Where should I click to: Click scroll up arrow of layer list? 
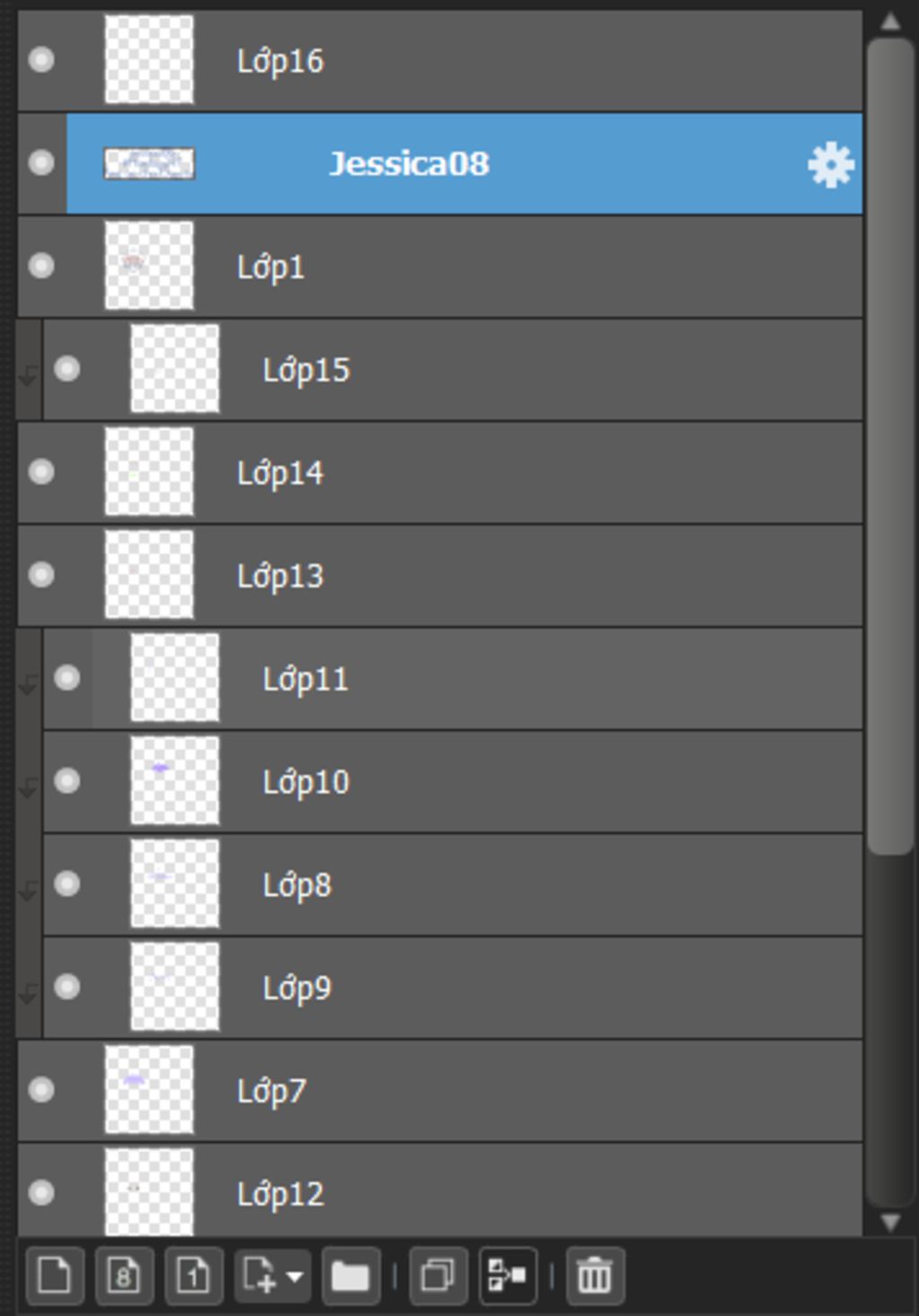pos(890,22)
